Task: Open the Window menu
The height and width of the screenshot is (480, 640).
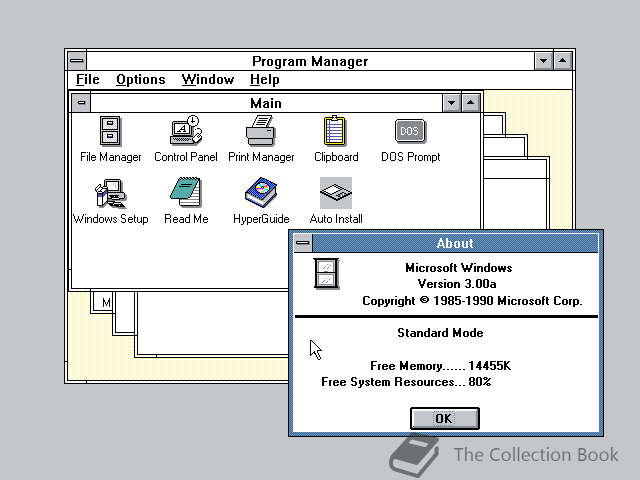Action: point(208,79)
